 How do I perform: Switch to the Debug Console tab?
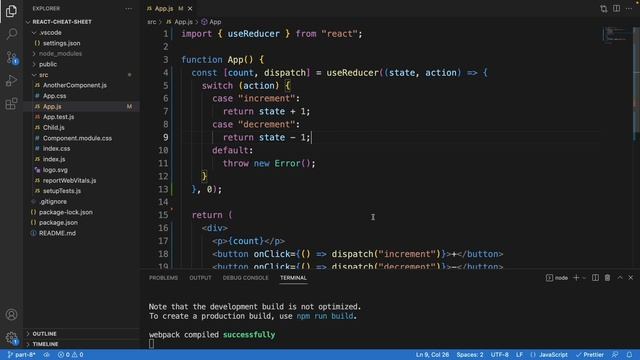point(245,278)
